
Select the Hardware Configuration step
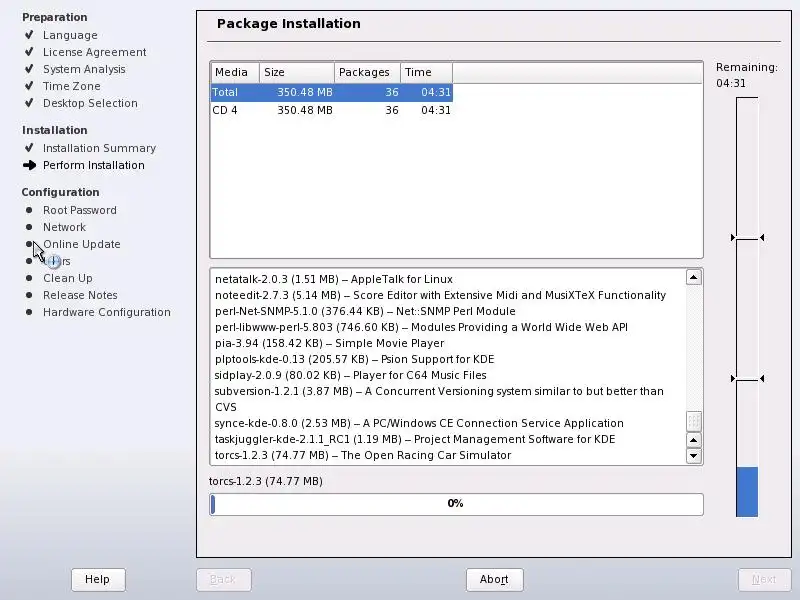coord(107,312)
